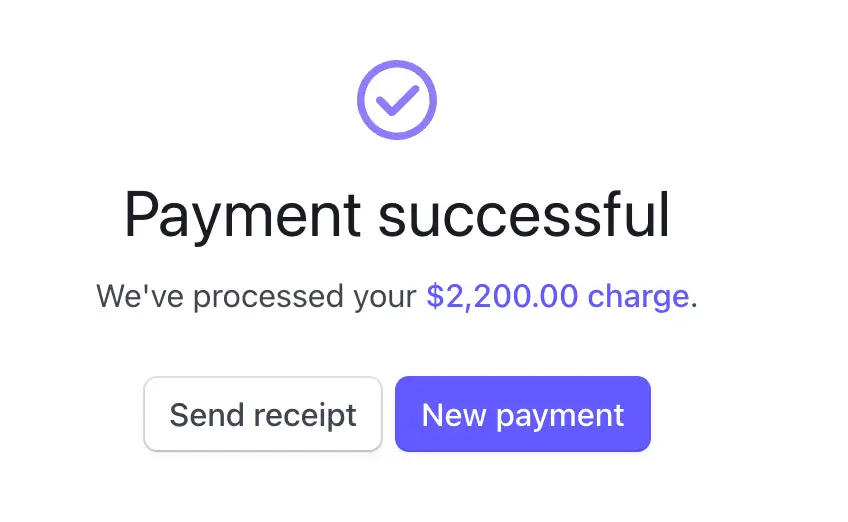Click the circled check icon above the heading
Viewport: 848px width, 522px height.
397,100
